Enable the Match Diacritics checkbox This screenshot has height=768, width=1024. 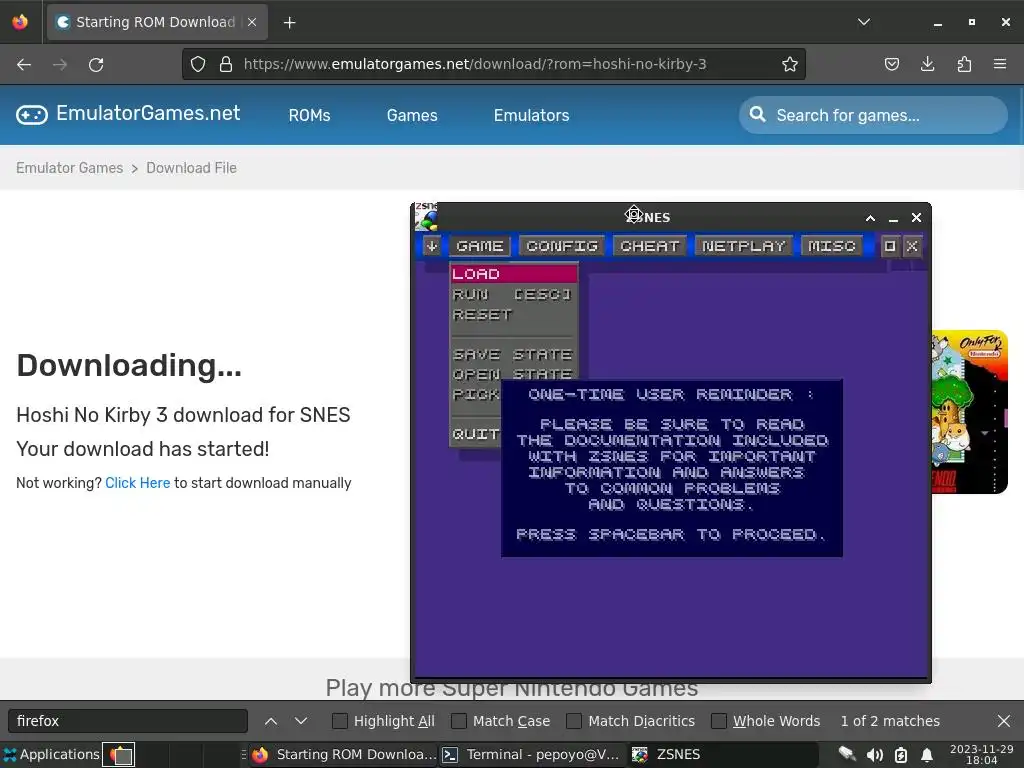(x=574, y=721)
